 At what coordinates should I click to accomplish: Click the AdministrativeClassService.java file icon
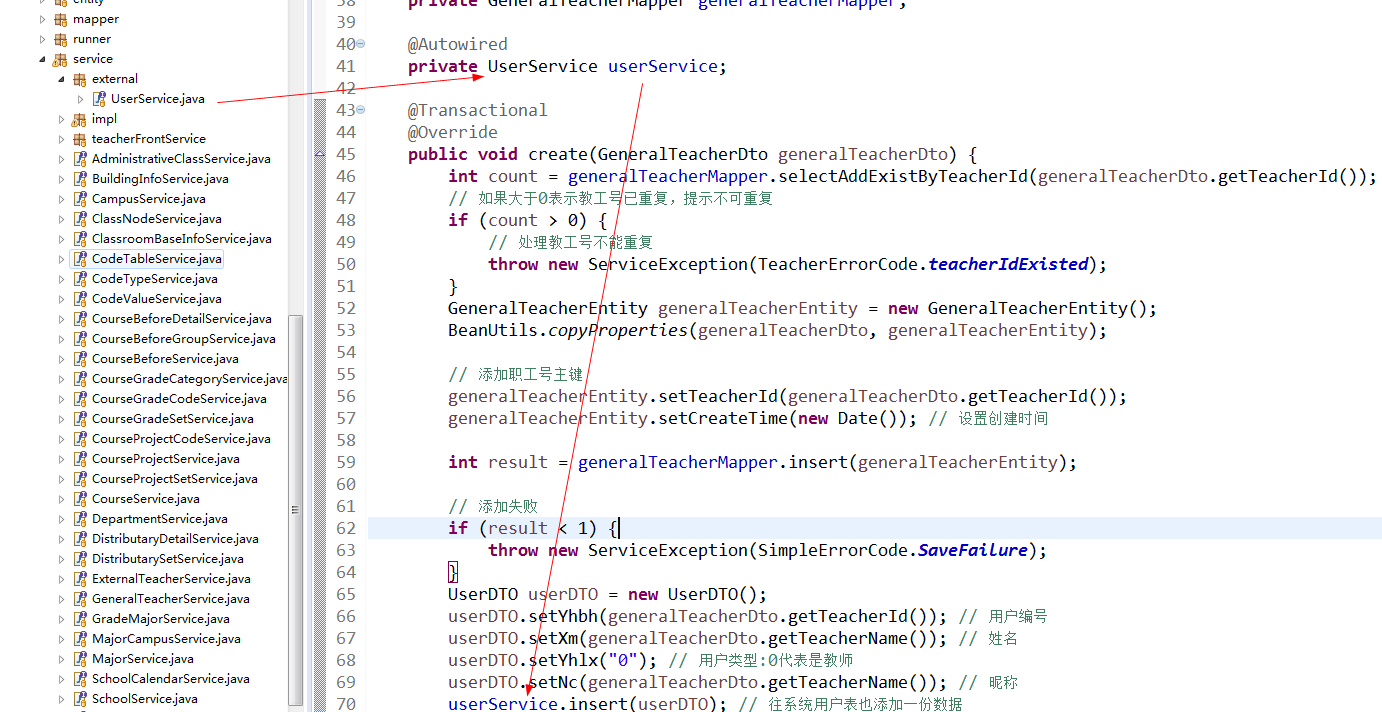point(80,159)
